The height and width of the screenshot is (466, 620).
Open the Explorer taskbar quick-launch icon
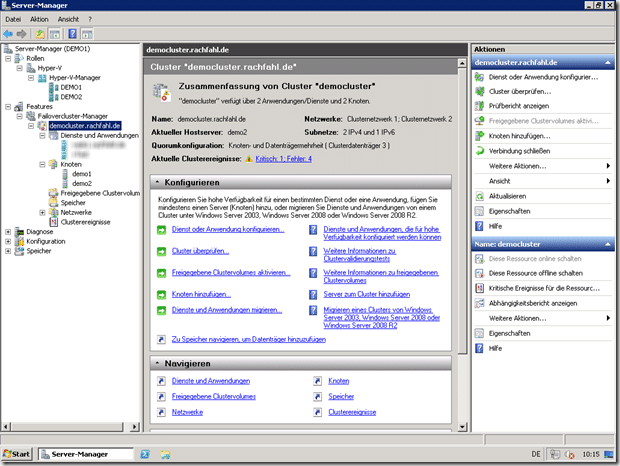[165, 455]
